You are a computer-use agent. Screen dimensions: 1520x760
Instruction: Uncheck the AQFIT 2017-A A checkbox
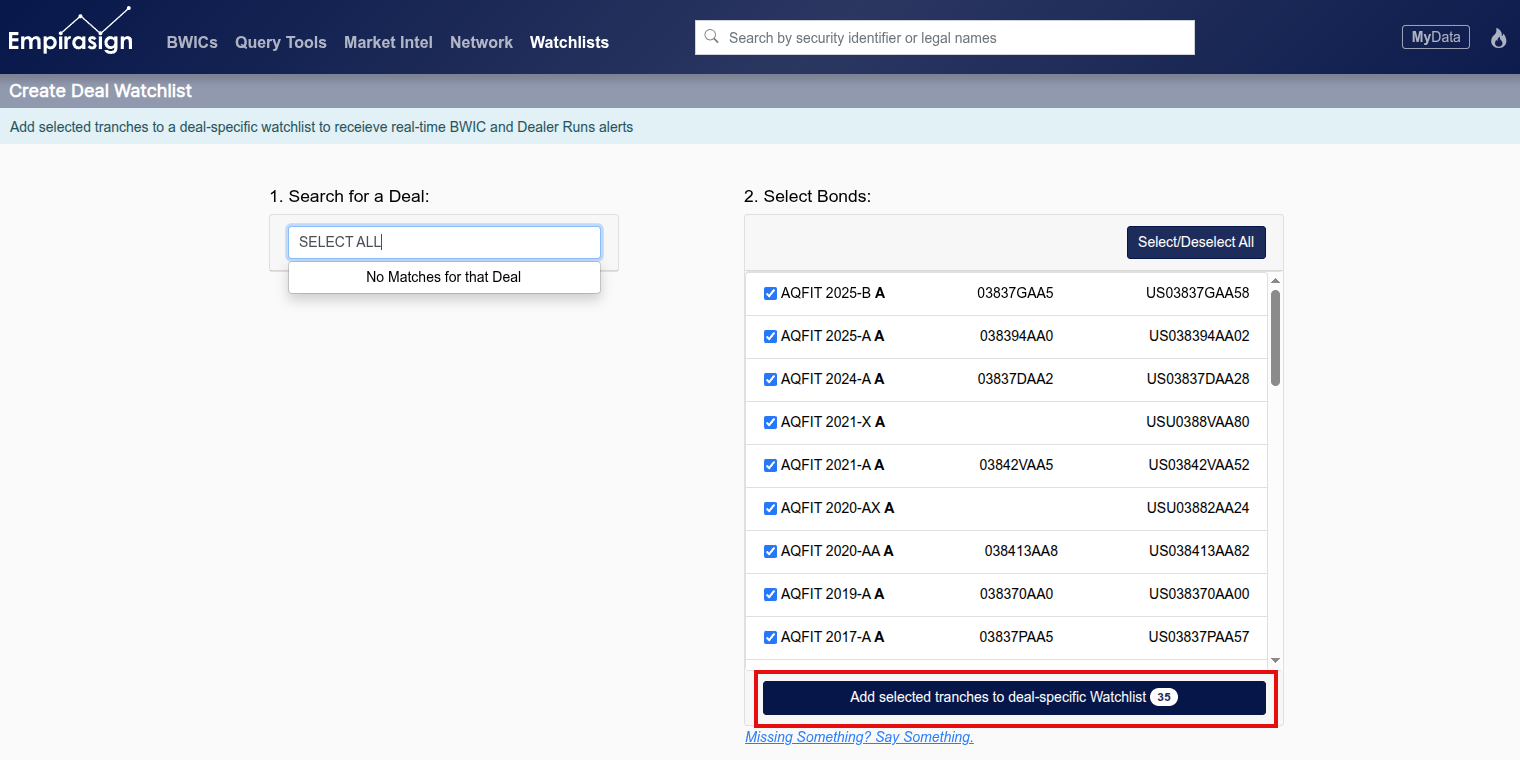(770, 638)
